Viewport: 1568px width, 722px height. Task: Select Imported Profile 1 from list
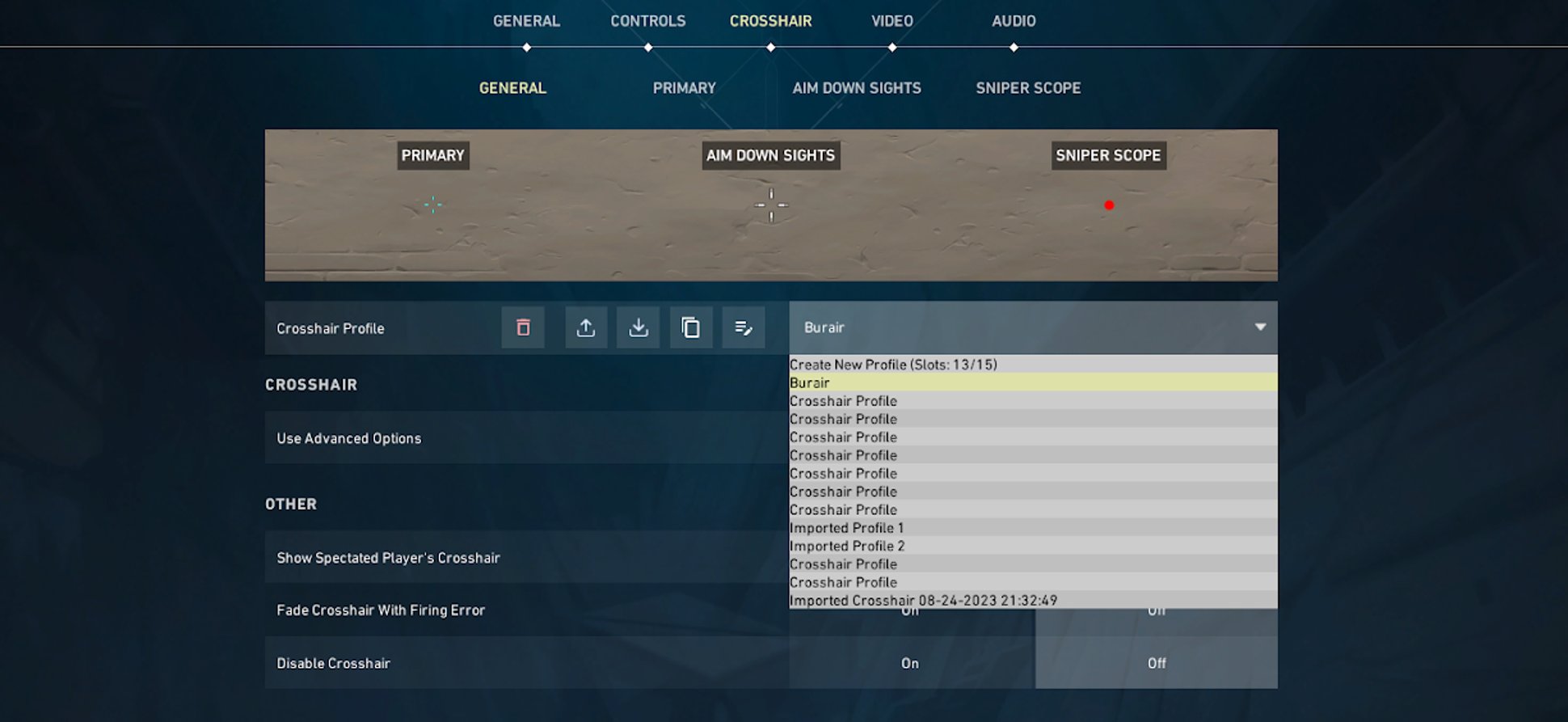point(847,528)
